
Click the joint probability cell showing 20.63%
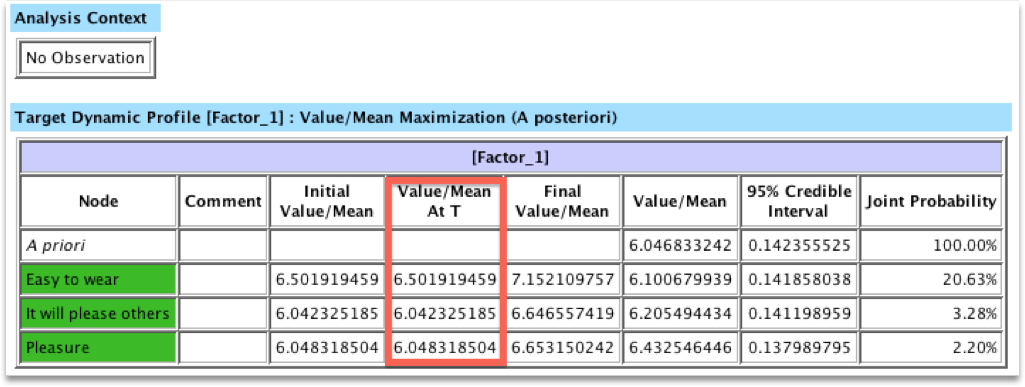[931, 280]
